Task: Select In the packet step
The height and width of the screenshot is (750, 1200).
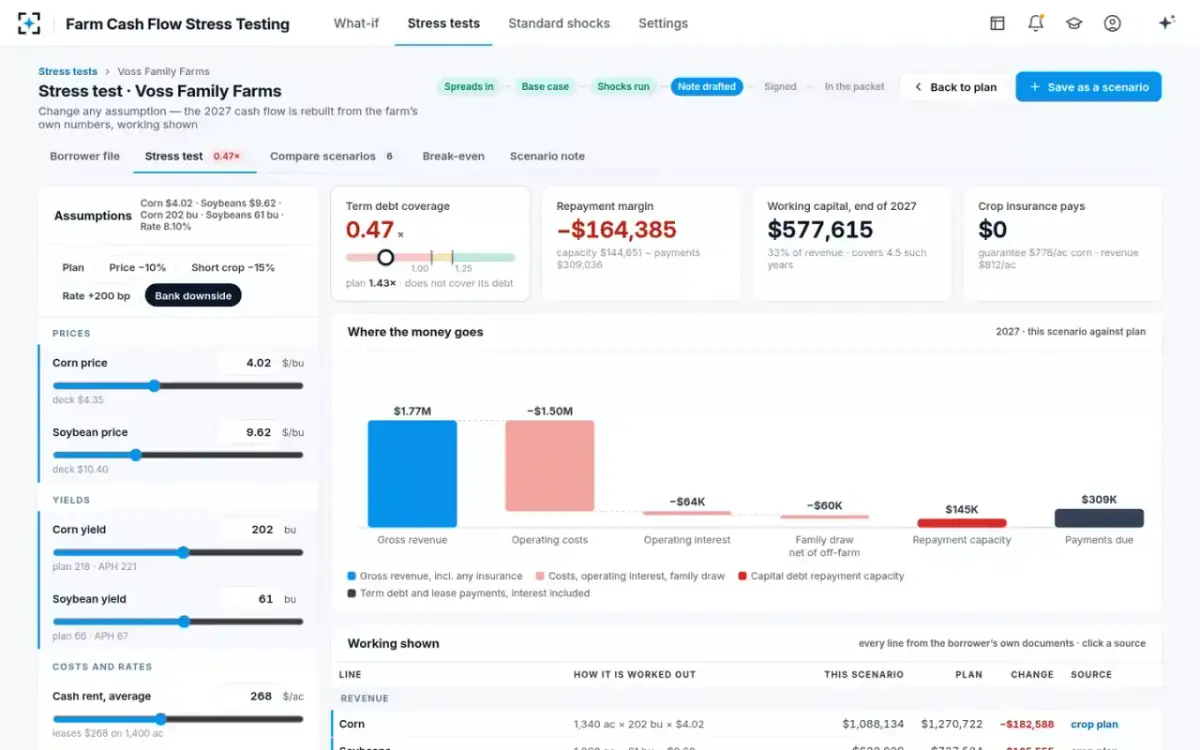Action: pos(854,87)
